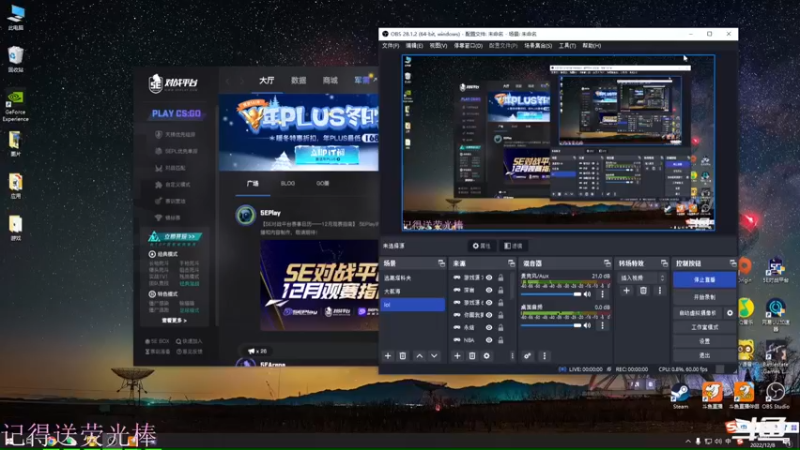Click the OBS preview canvas

click(x=558, y=143)
